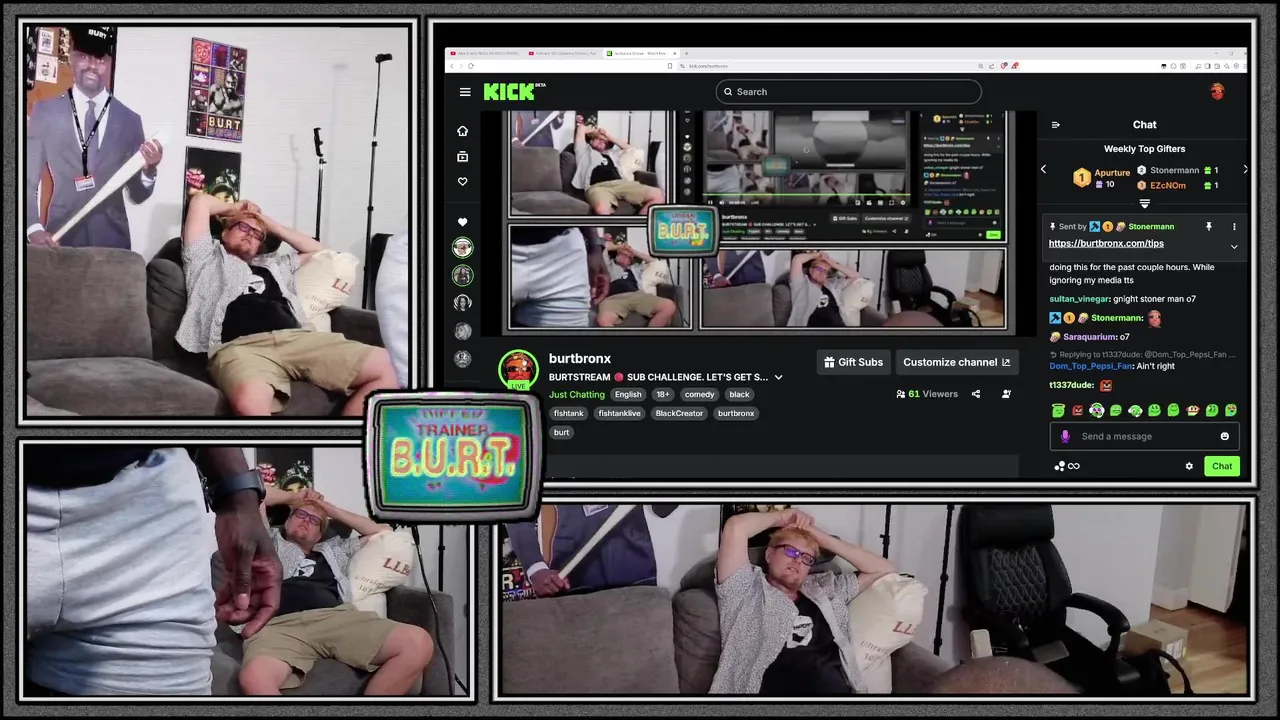Insert the last emote in quick bar

click(x=1231, y=410)
